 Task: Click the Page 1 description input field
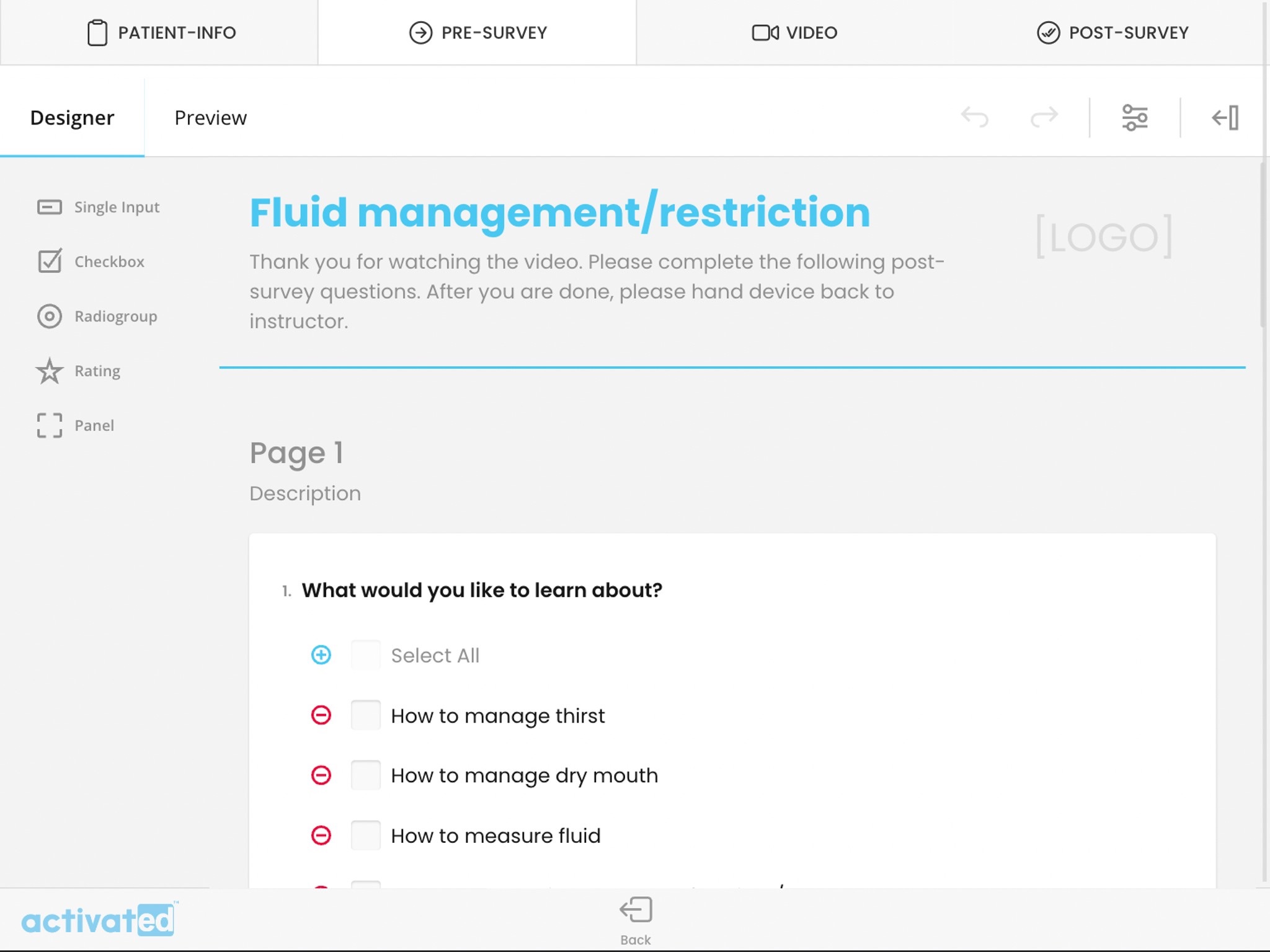point(305,492)
